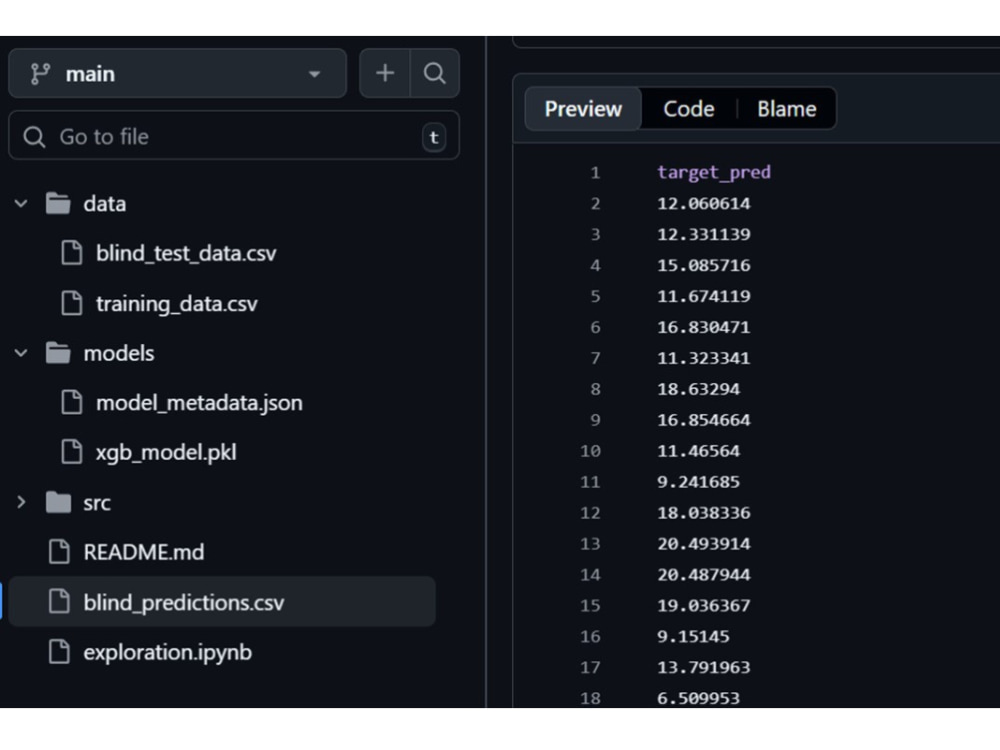Collapse the models folder chevron
This screenshot has width=1000, height=750.
(x=21, y=353)
